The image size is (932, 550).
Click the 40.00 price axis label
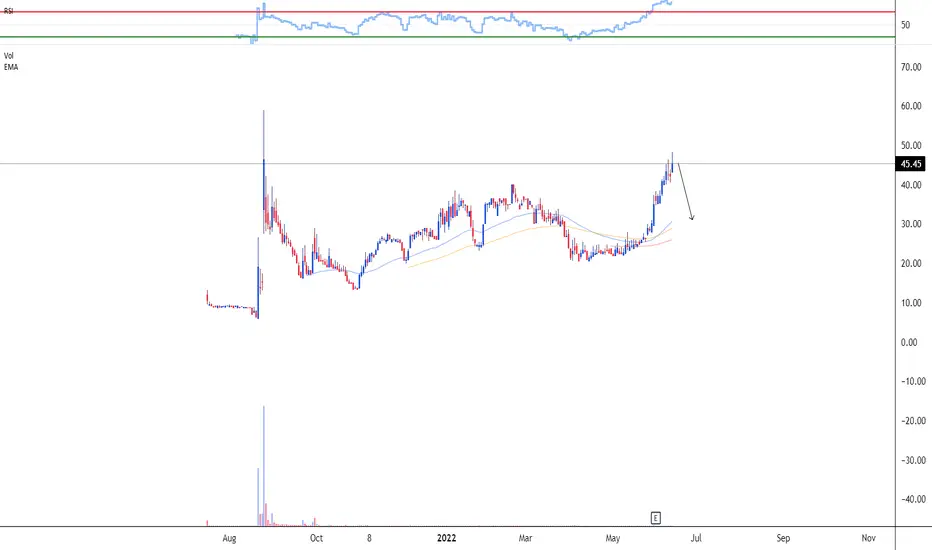tap(911, 185)
